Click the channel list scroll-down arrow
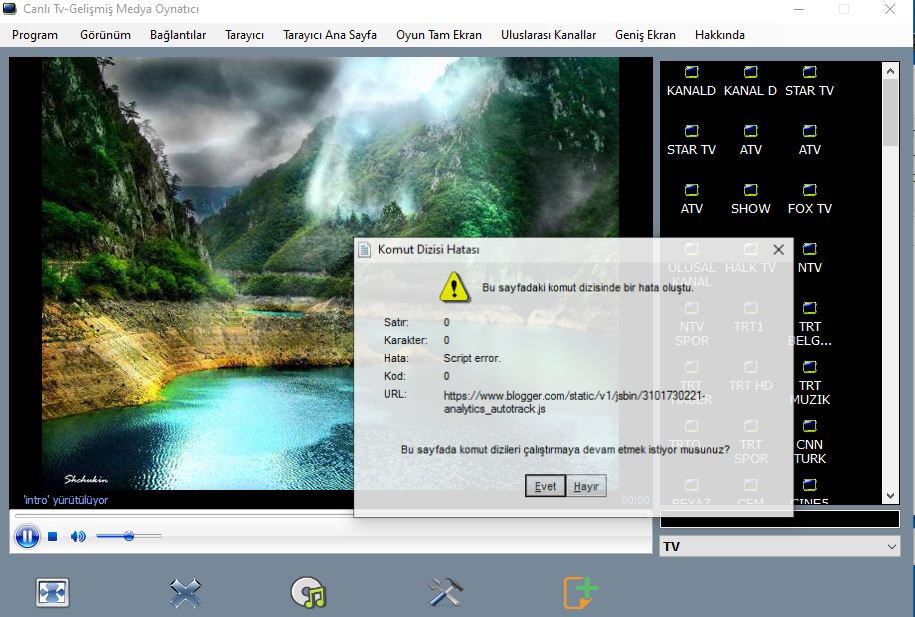 [890, 496]
